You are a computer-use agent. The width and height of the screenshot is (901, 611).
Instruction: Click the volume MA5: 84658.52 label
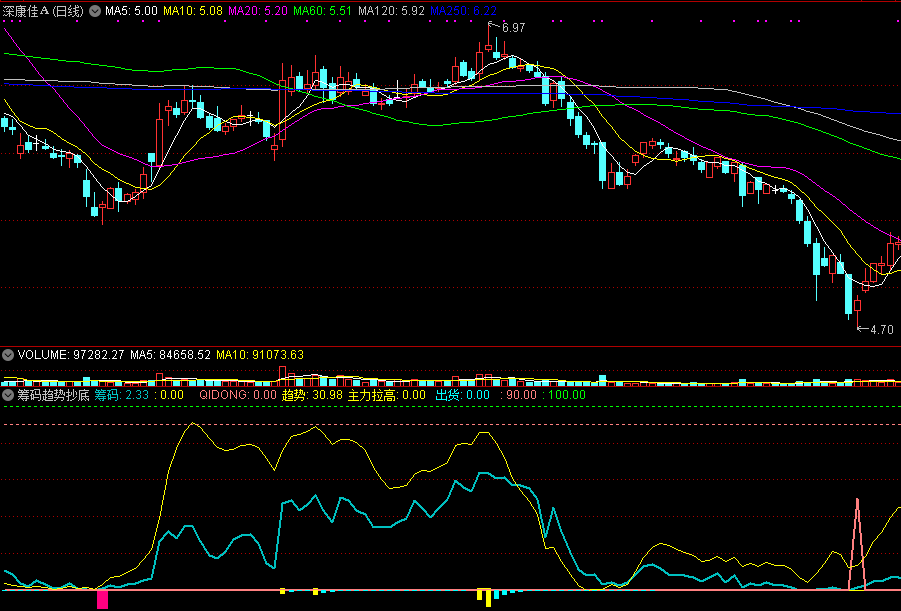[170, 355]
